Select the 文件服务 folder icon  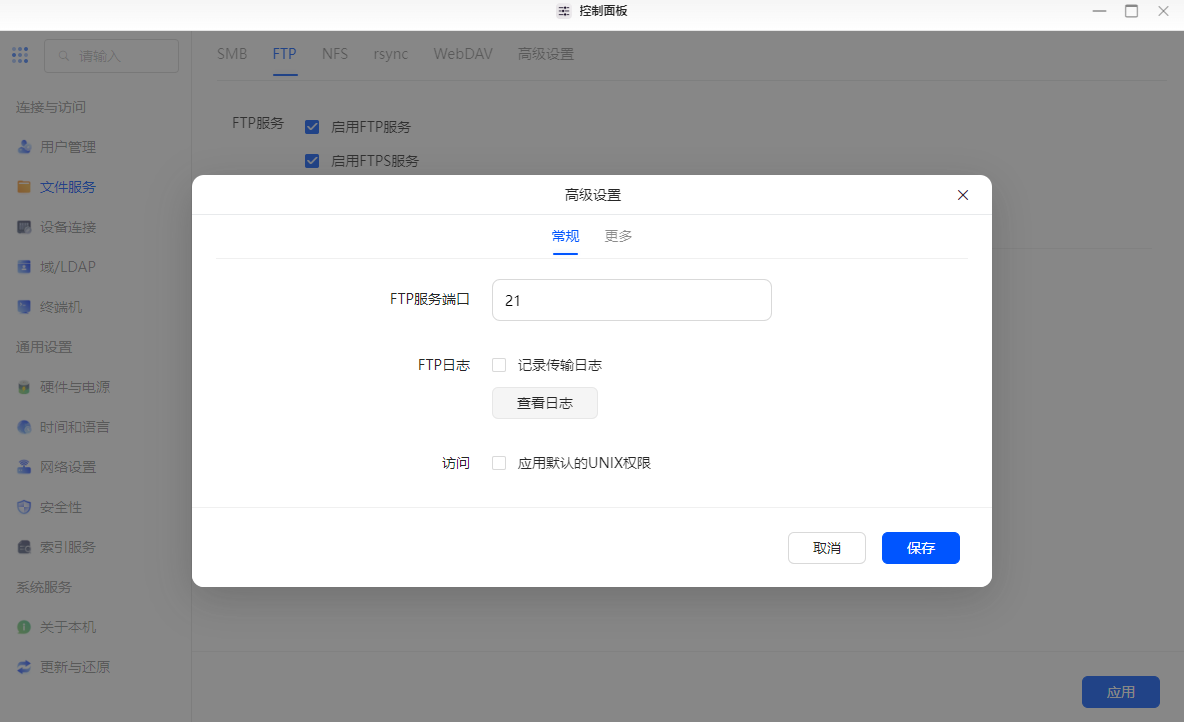tap(24, 187)
